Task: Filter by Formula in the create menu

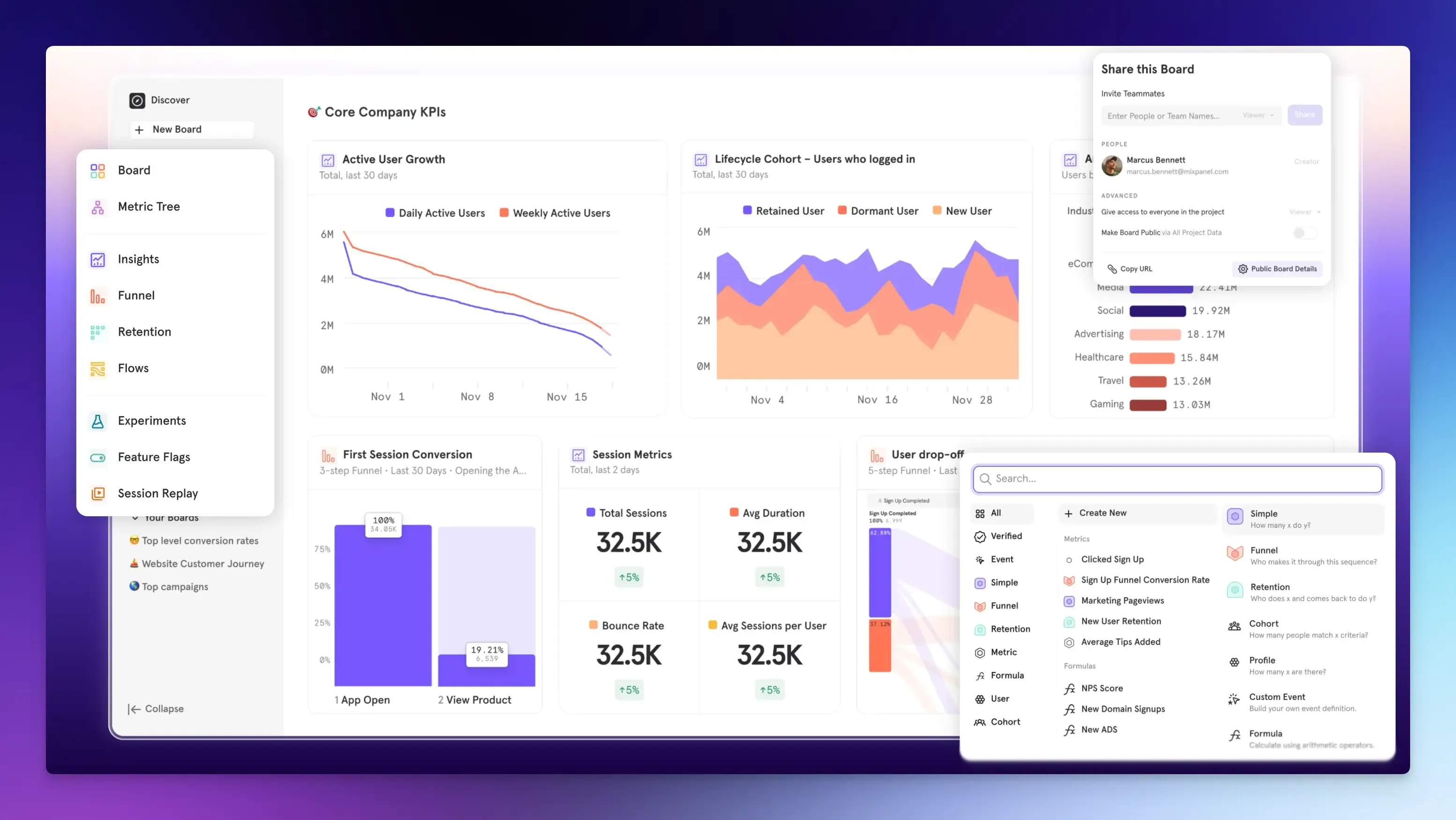Action: 1008,675
